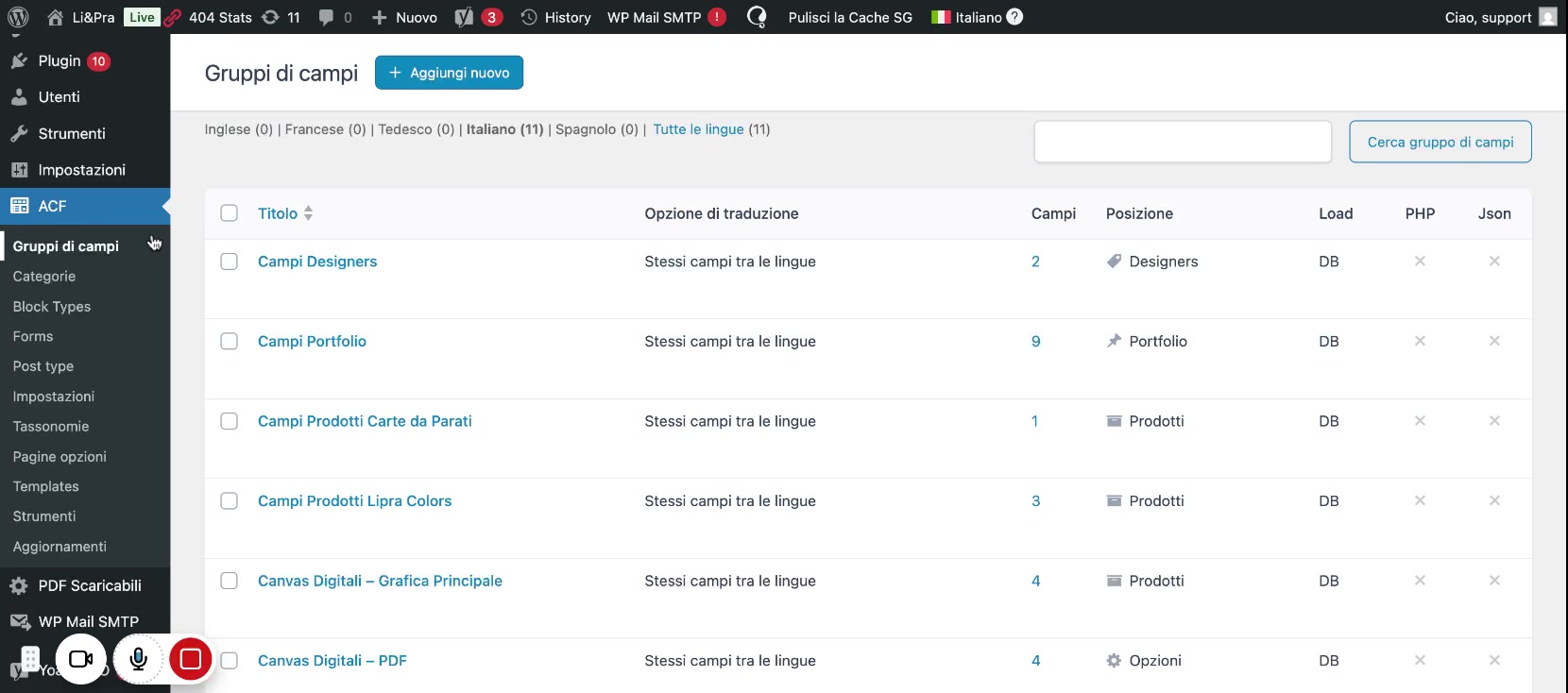Toggle the microphone recording control

tap(138, 659)
